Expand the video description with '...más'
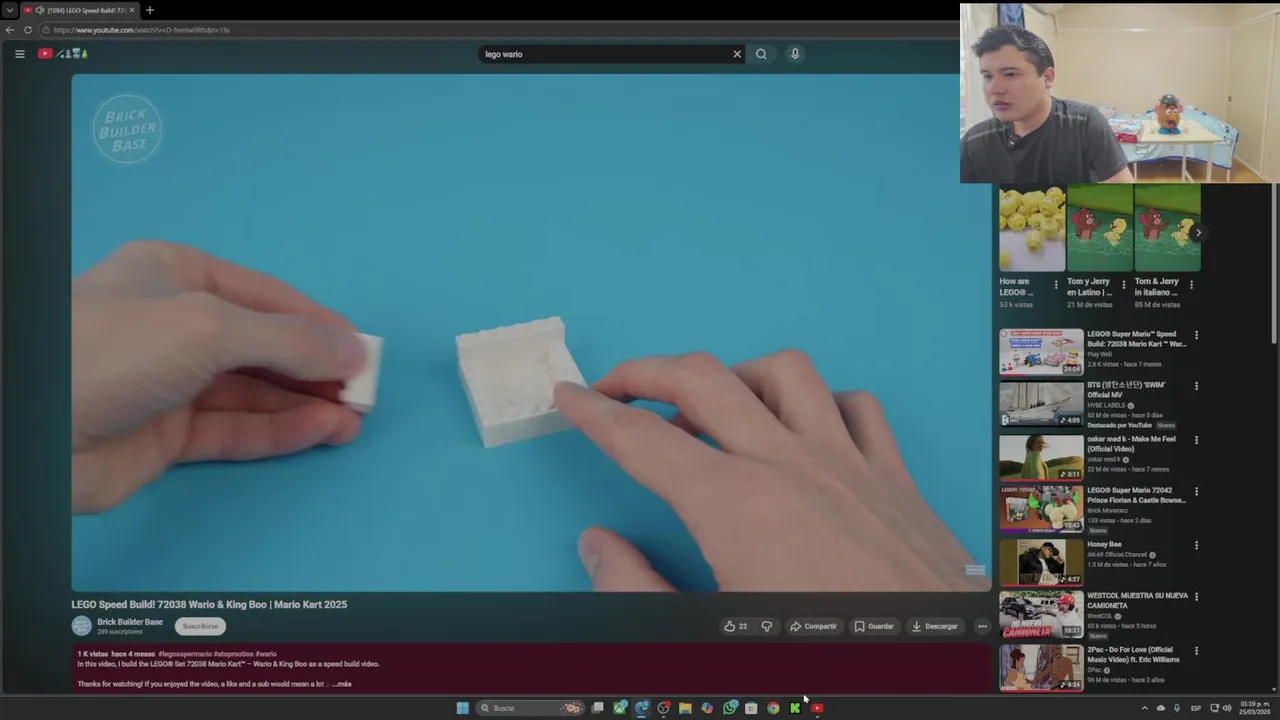1280x720 pixels. [341, 684]
